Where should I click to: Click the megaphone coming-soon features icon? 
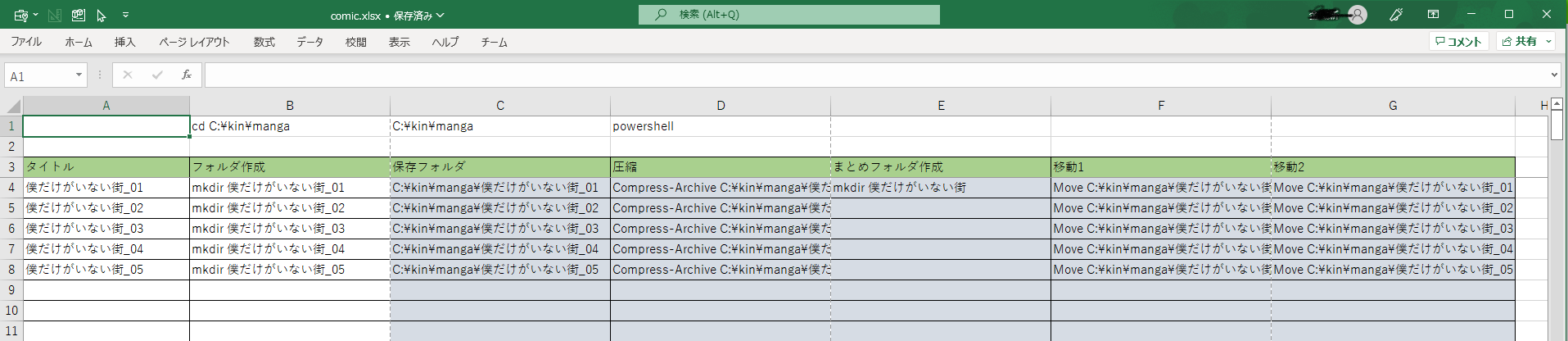point(1396,15)
